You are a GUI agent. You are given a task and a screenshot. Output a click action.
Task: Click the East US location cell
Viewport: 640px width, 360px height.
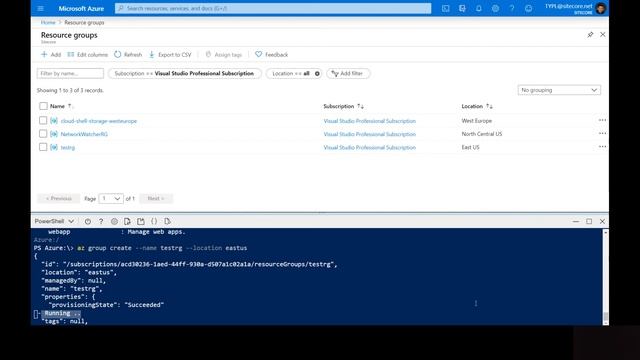(x=471, y=147)
